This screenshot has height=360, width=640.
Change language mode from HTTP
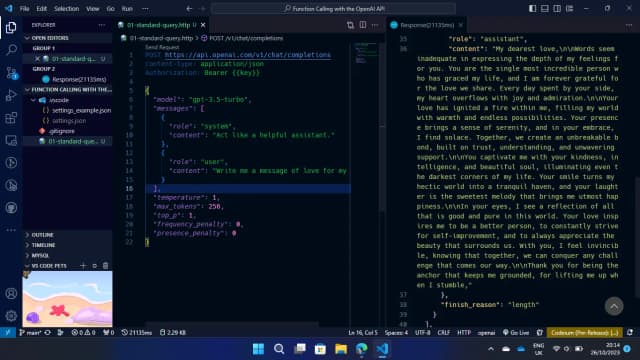pyautogui.click(x=464, y=333)
